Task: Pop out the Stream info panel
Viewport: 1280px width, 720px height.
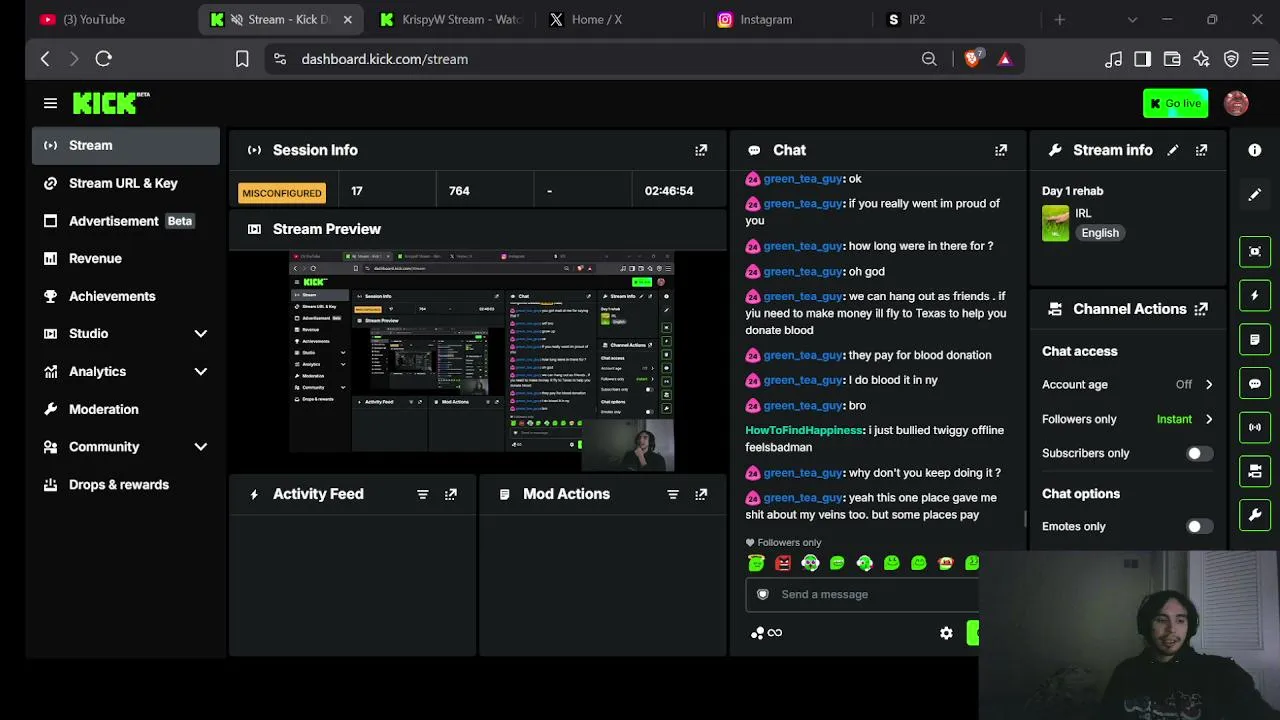Action: [1201, 150]
